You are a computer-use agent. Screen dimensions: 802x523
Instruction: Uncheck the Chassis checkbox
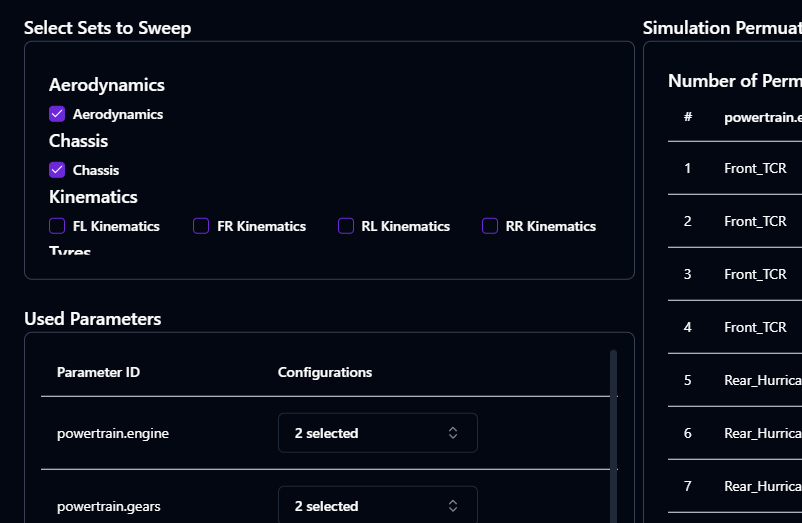(x=57, y=170)
